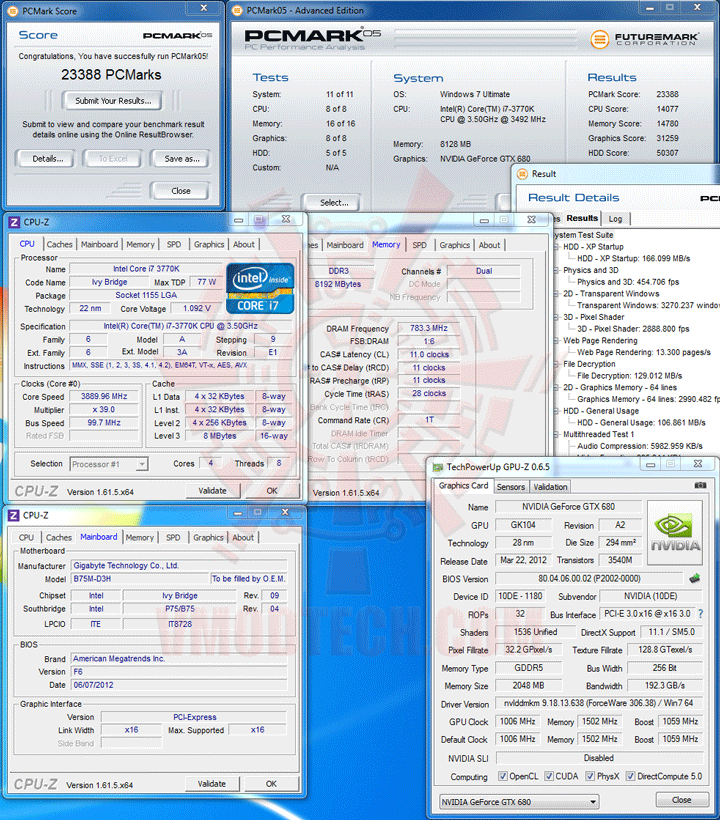Click the motherboard Model B75M-D3H field
This screenshot has width=720, height=820.
[140, 579]
